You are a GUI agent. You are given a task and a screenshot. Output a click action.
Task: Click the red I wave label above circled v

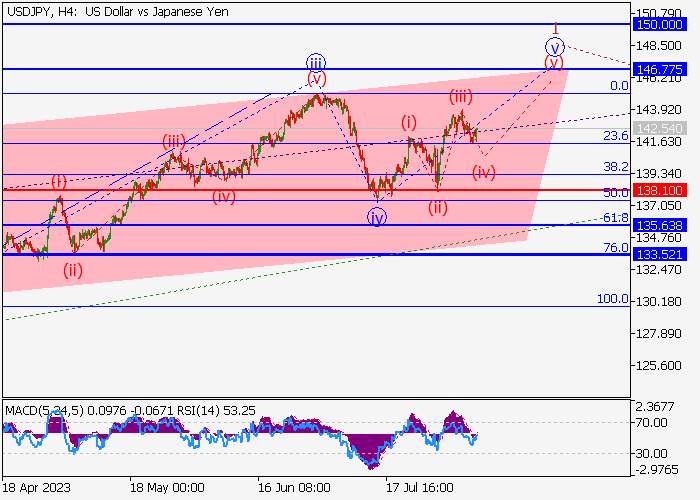[x=555, y=29]
